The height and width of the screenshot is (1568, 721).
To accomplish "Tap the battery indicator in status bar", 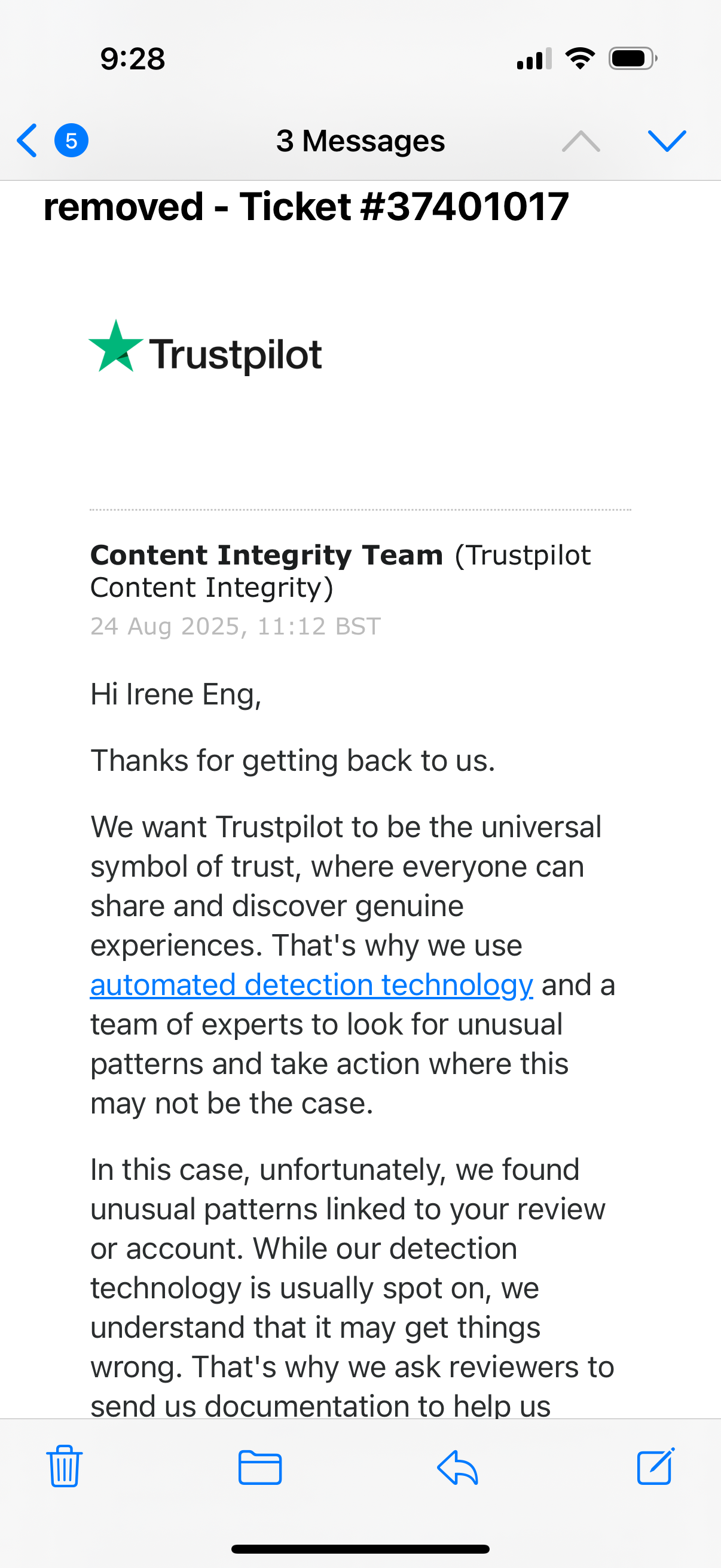I will (x=633, y=59).
